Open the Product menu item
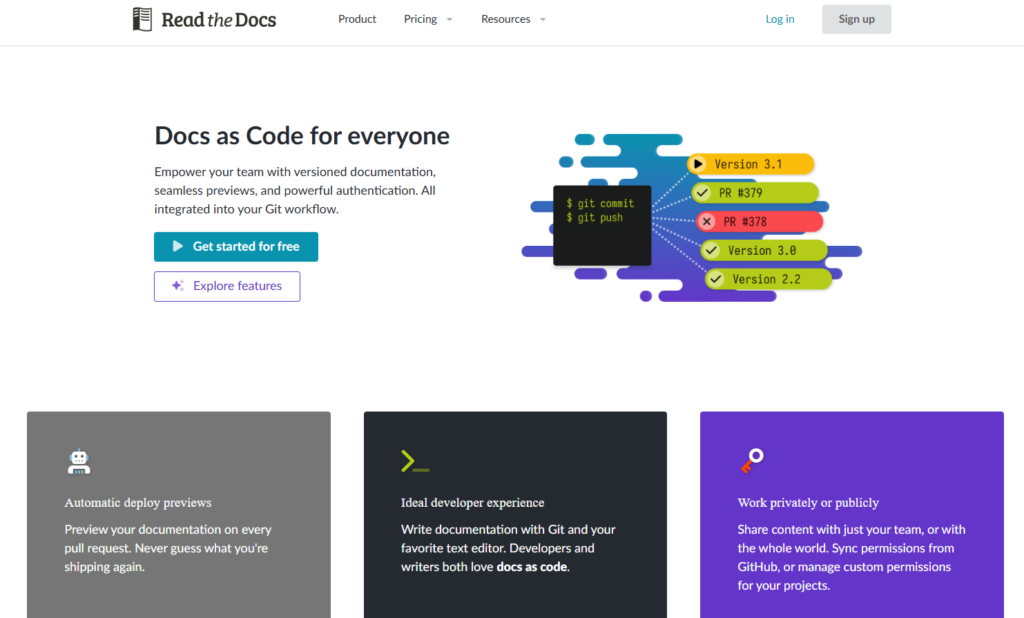Image resolution: width=1024 pixels, height=618 pixels. (357, 18)
